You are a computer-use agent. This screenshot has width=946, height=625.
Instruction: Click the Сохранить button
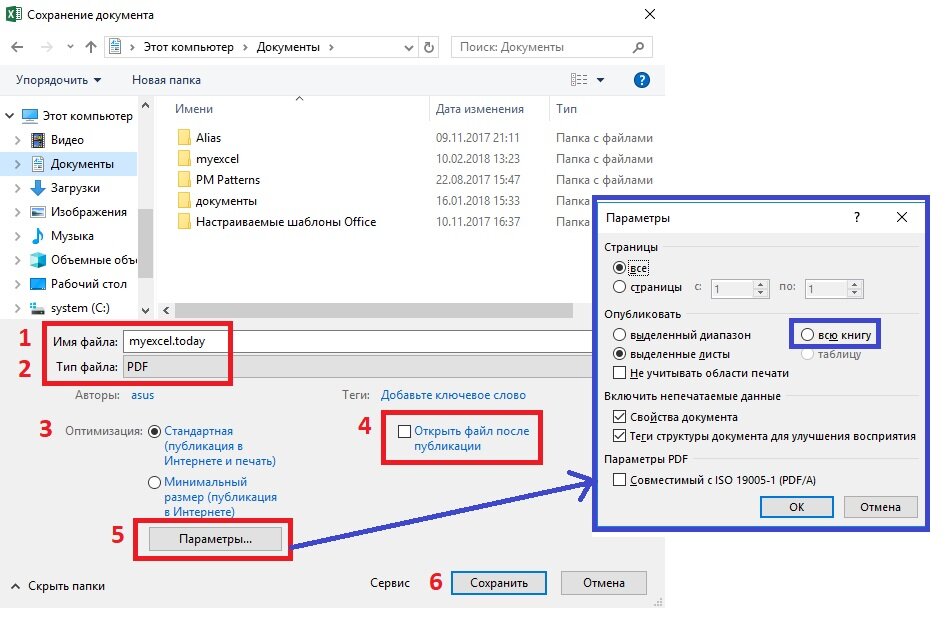point(499,583)
